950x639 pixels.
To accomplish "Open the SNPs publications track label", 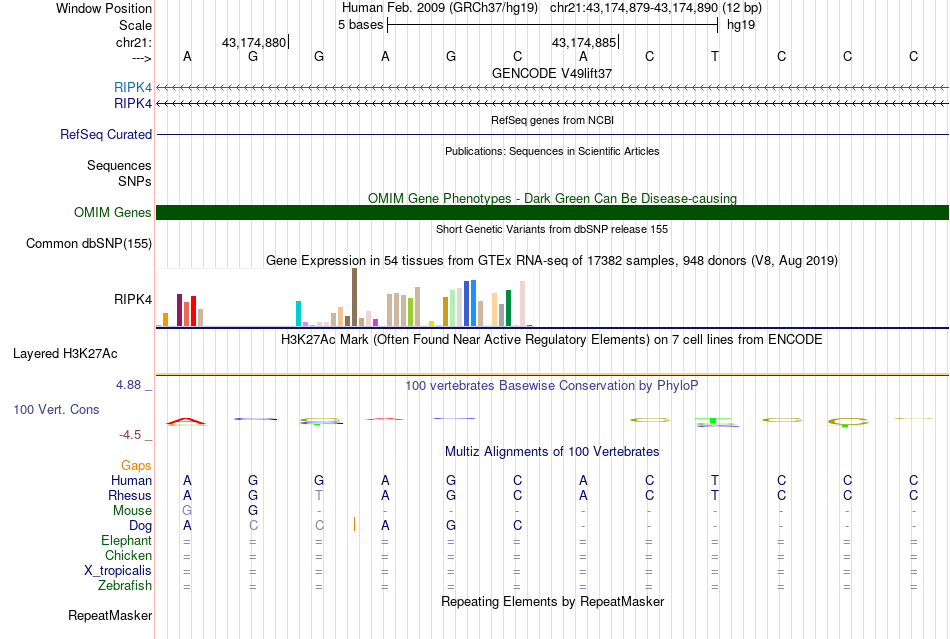I will pyautogui.click(x=135, y=181).
